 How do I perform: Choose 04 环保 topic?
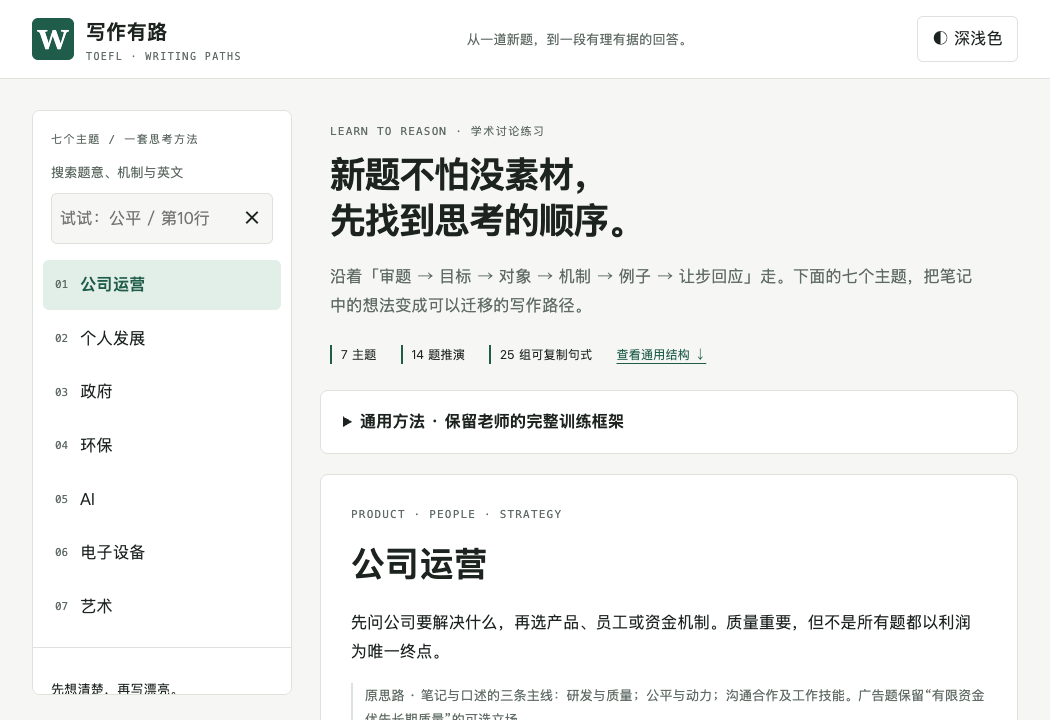coord(161,445)
